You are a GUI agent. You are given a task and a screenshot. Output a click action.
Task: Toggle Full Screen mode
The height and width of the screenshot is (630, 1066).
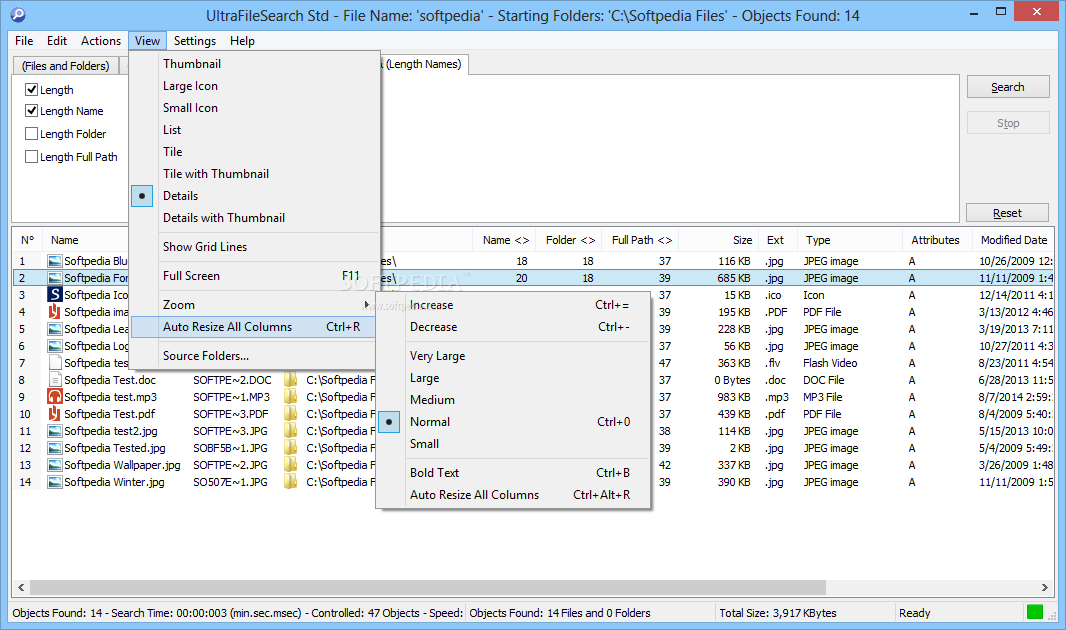point(253,276)
